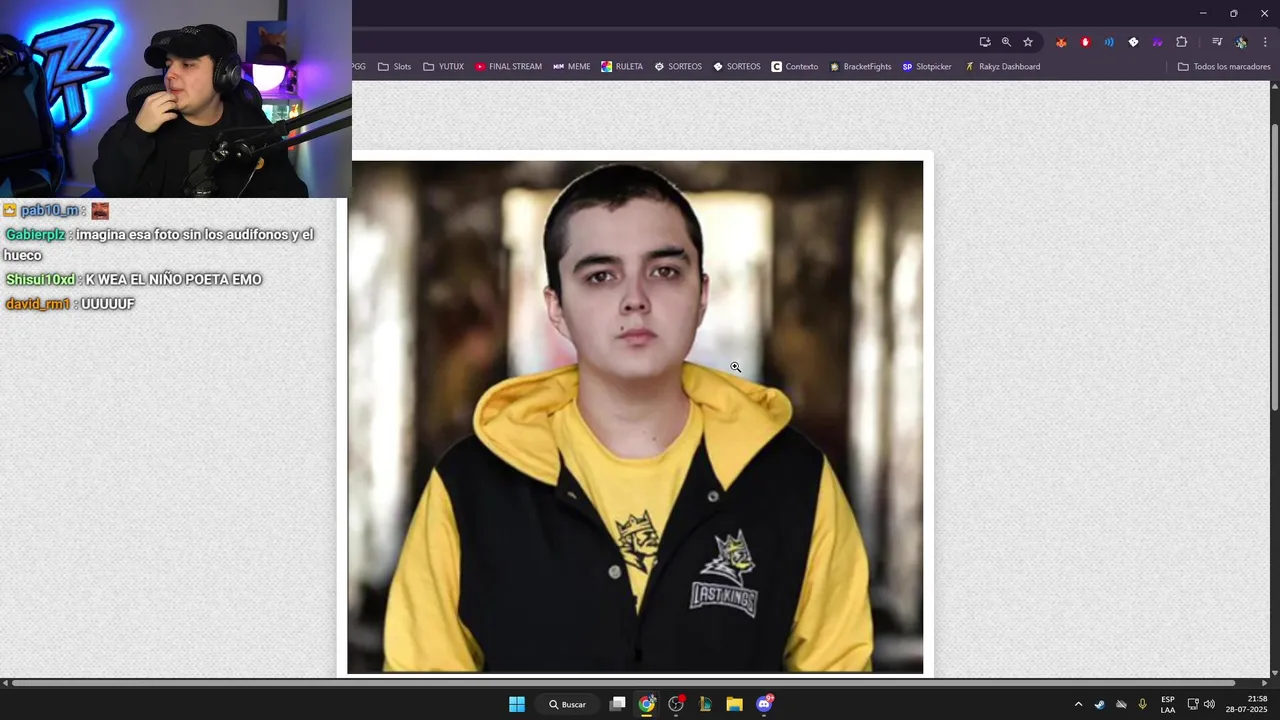Open File Explorer from the taskbar

coord(734,704)
